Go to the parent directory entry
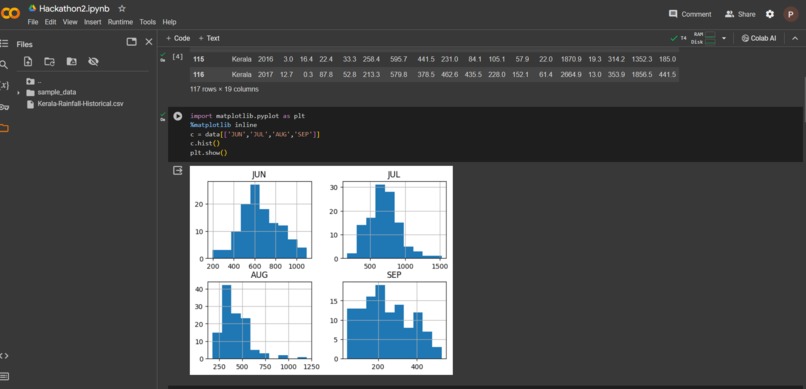Screen dimensions: 806x389 tap(33, 81)
